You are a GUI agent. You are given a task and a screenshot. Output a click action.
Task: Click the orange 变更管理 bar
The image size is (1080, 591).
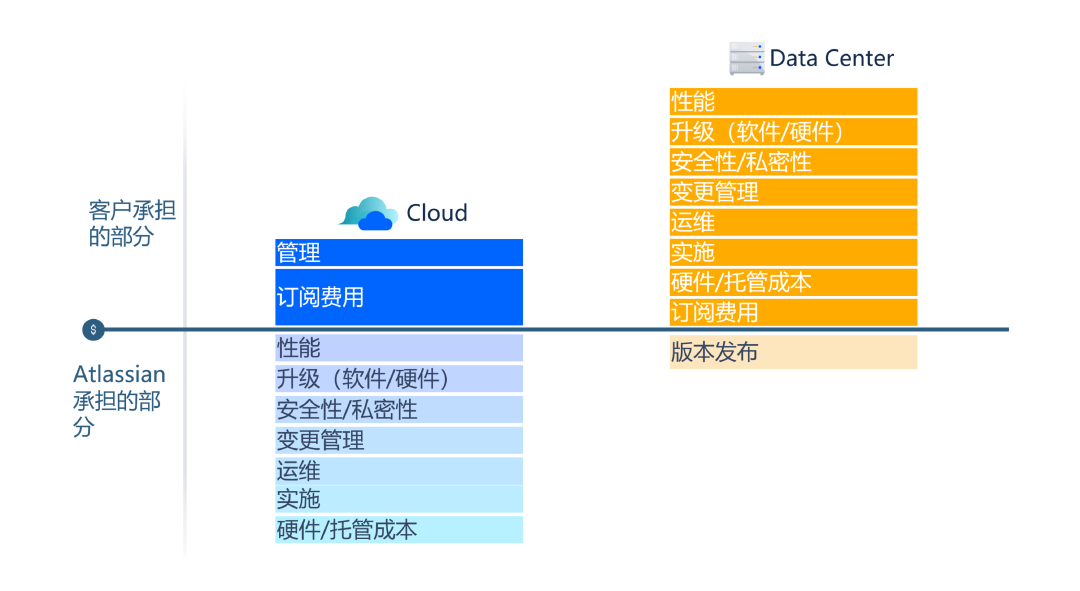(x=793, y=192)
